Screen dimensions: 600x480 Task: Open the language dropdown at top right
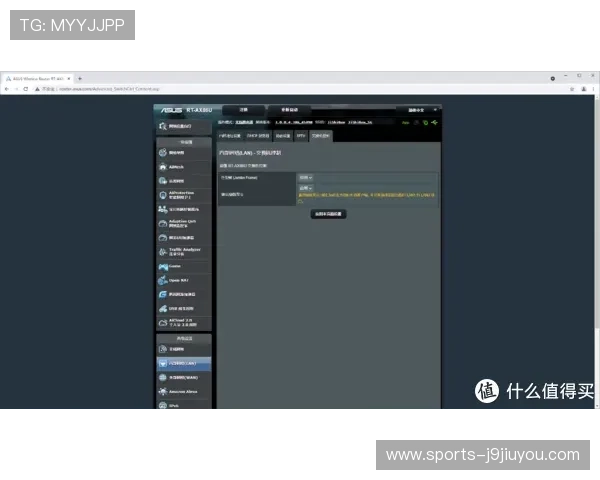click(416, 109)
